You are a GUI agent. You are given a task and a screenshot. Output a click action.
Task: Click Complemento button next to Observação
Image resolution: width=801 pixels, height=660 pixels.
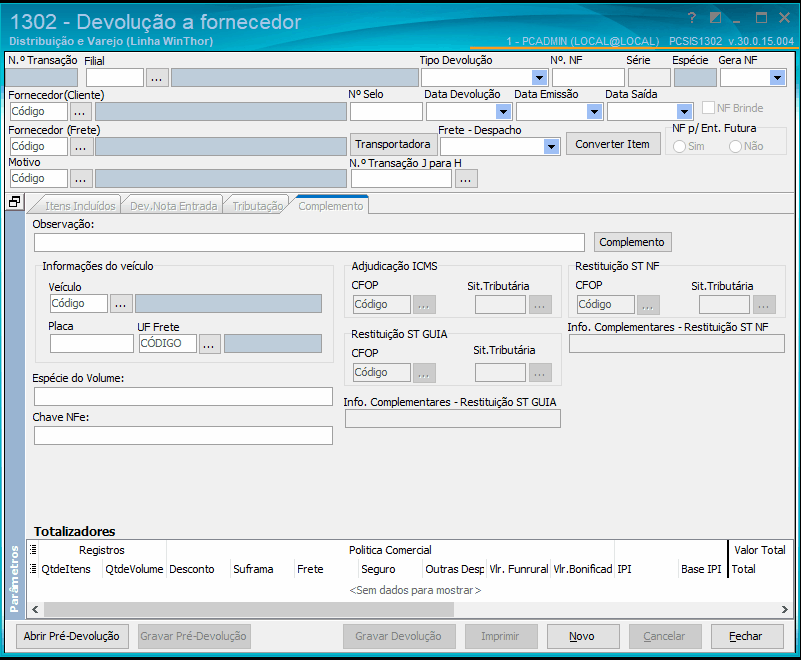pyautogui.click(x=632, y=242)
